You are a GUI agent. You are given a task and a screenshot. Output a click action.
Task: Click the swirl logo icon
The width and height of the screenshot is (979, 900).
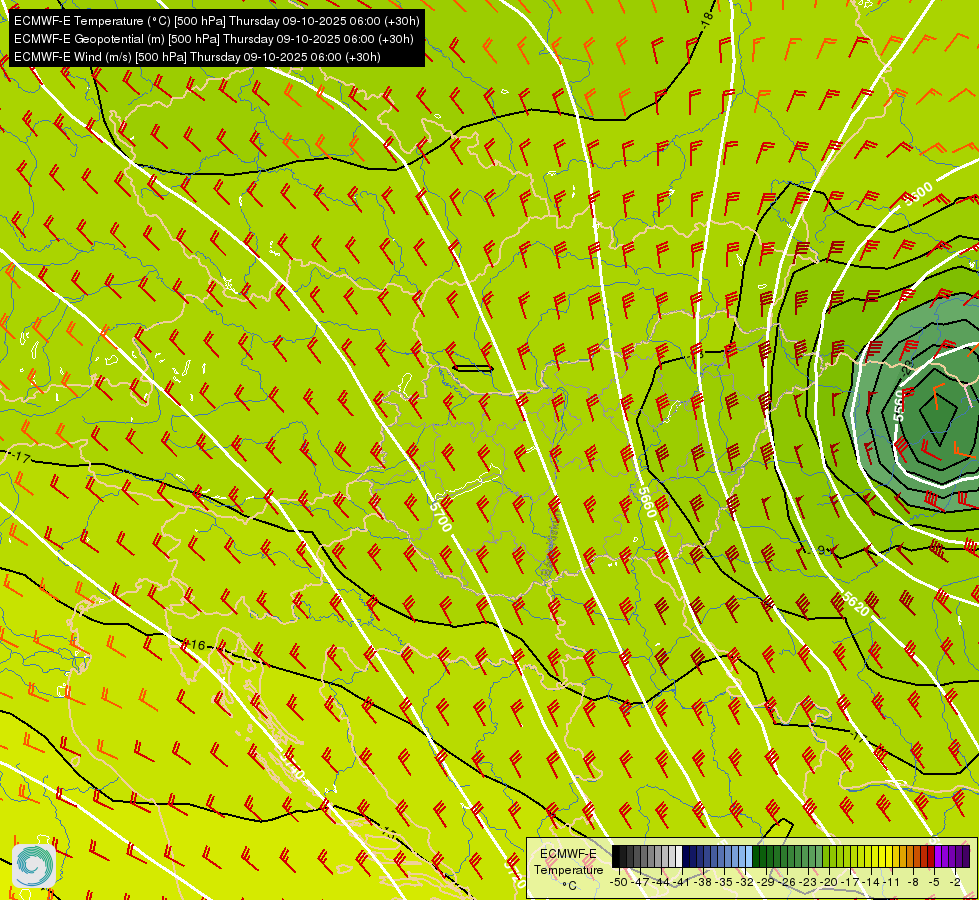tap(34, 866)
